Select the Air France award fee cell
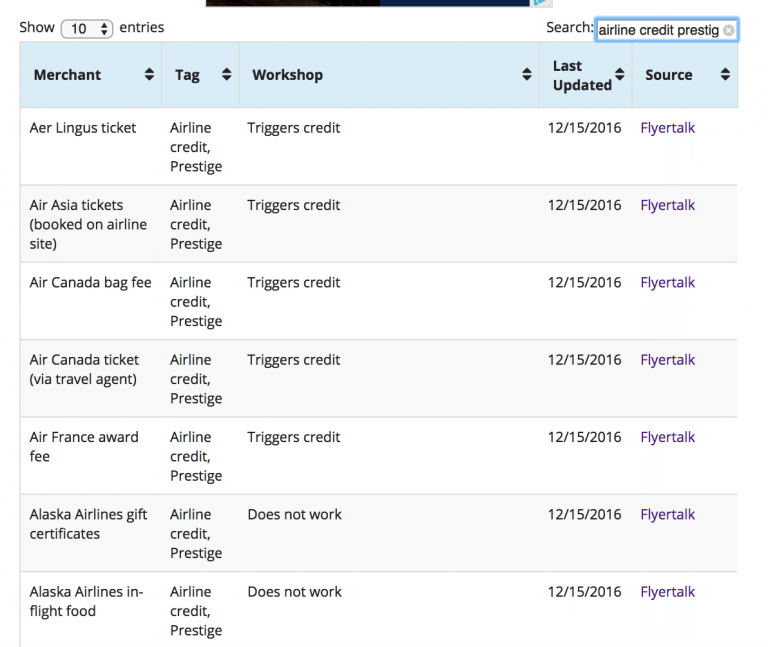This screenshot has width=768, height=647. (84, 446)
